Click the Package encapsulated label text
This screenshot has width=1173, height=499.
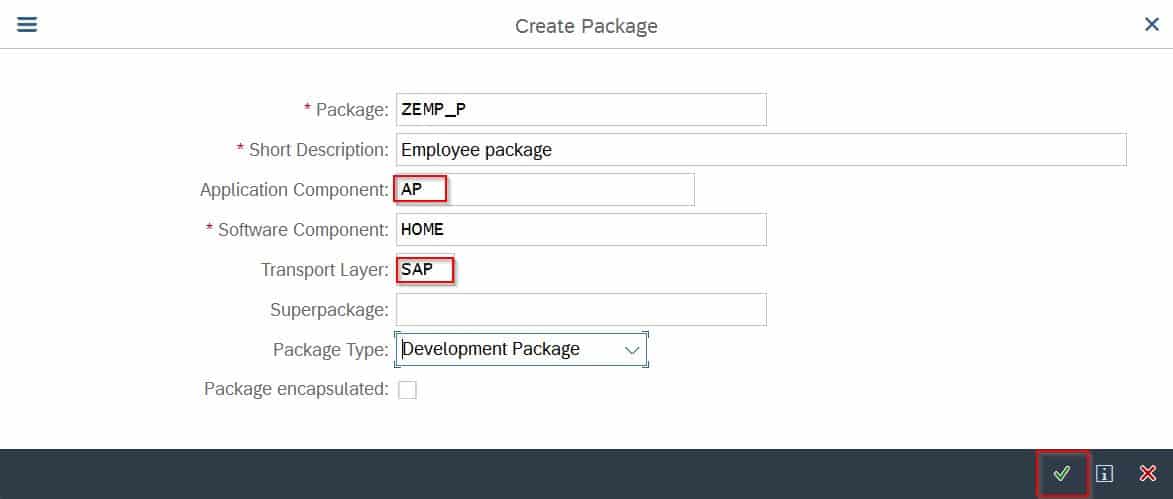[296, 389]
